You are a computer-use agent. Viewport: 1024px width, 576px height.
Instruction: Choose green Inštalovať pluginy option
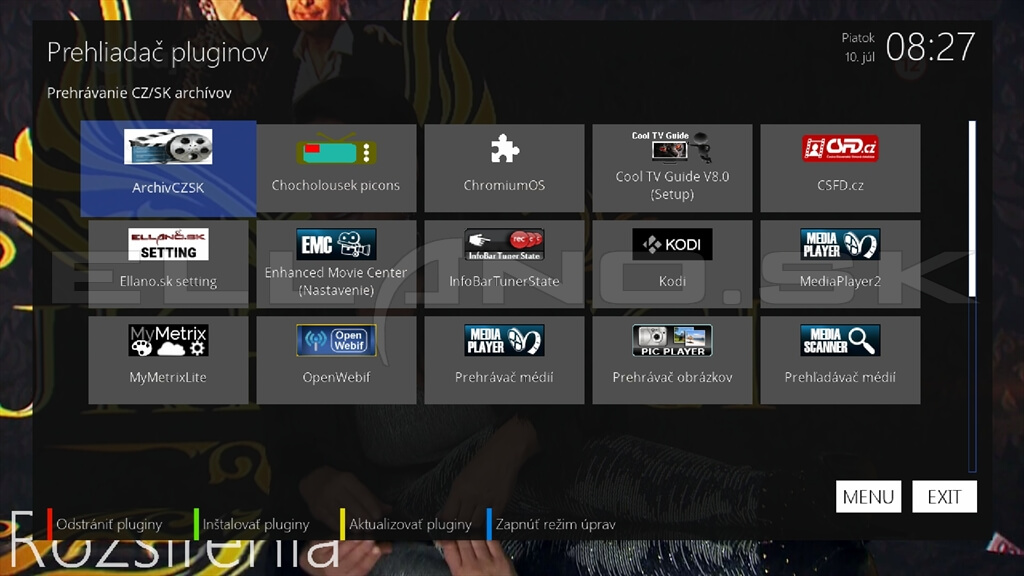[x=252, y=524]
